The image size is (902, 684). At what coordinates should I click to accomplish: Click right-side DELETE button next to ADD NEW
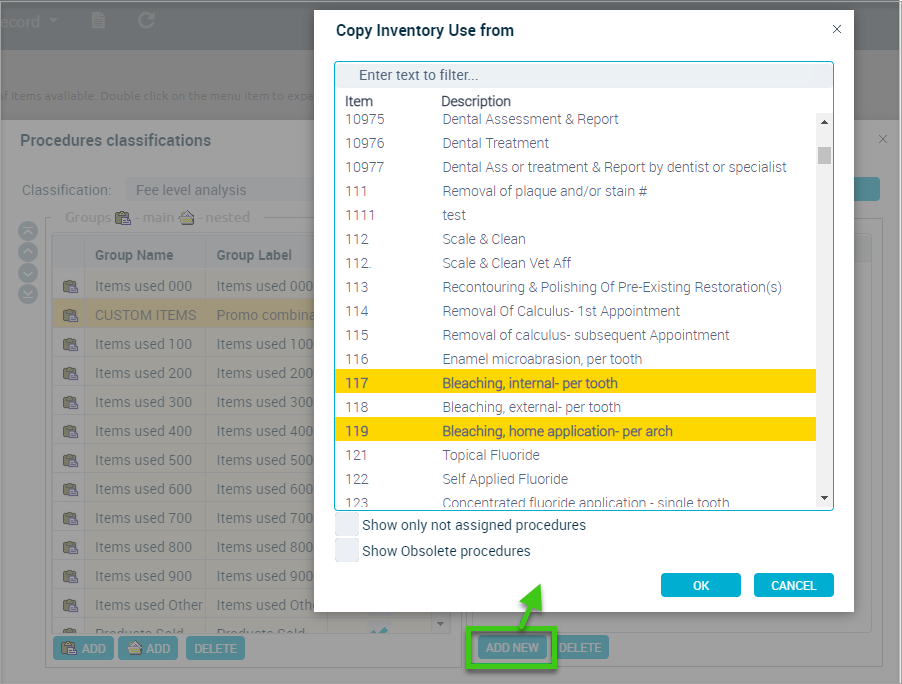click(x=580, y=648)
